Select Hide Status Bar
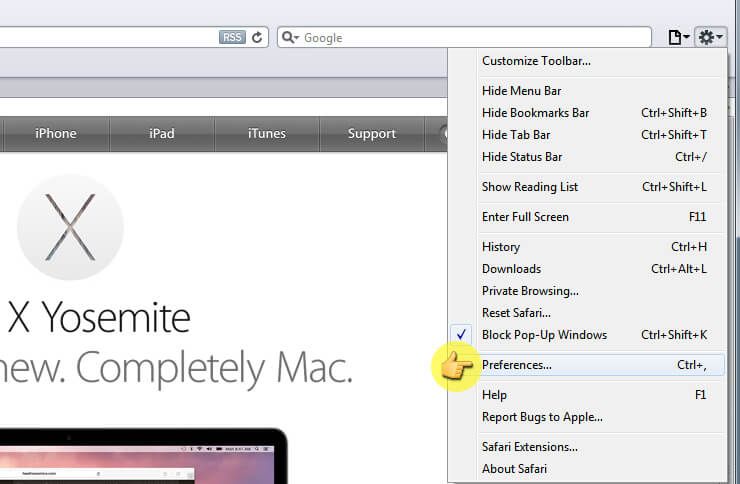 point(588,157)
